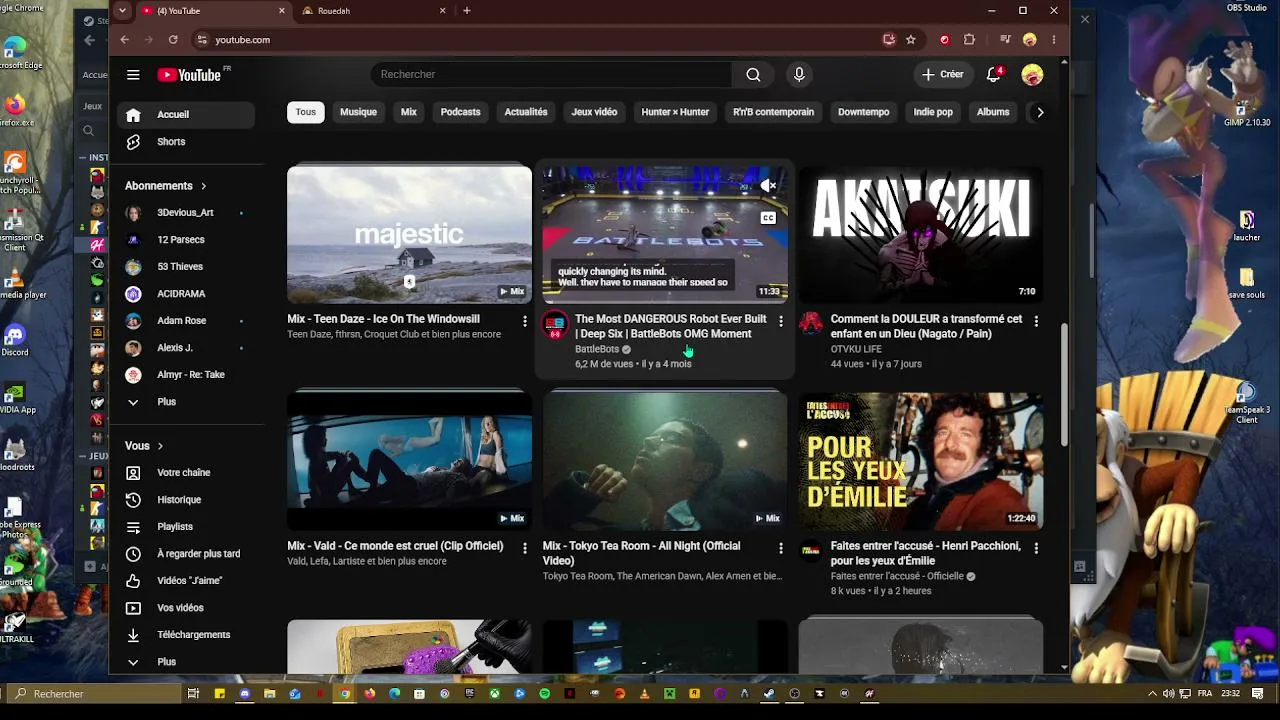The height and width of the screenshot is (720, 1280).
Task: Open the majestic Teen Daze mix thumbnail
Action: 409,235
